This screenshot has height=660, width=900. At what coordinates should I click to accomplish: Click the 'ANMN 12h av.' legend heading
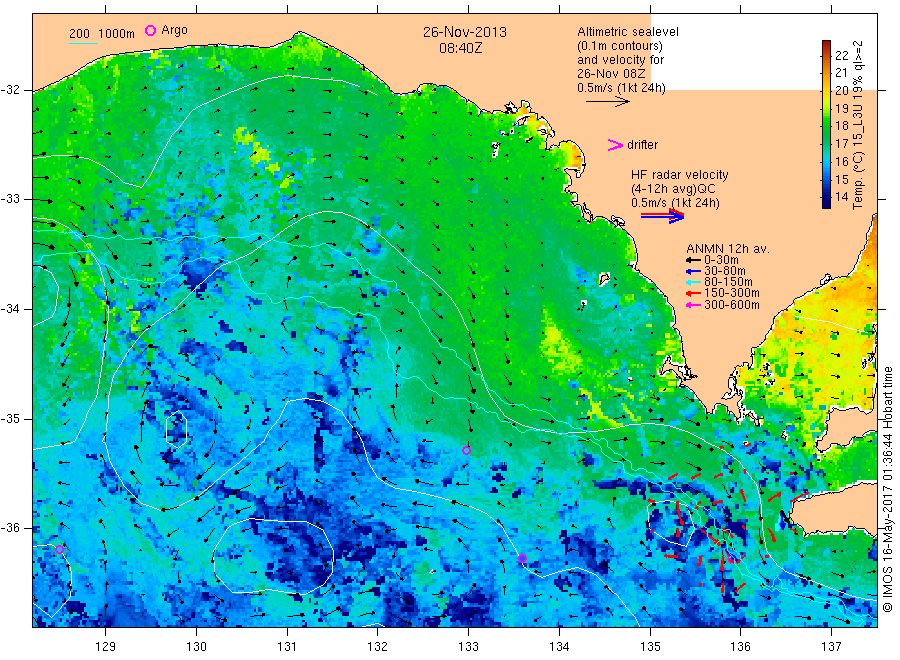click(728, 249)
